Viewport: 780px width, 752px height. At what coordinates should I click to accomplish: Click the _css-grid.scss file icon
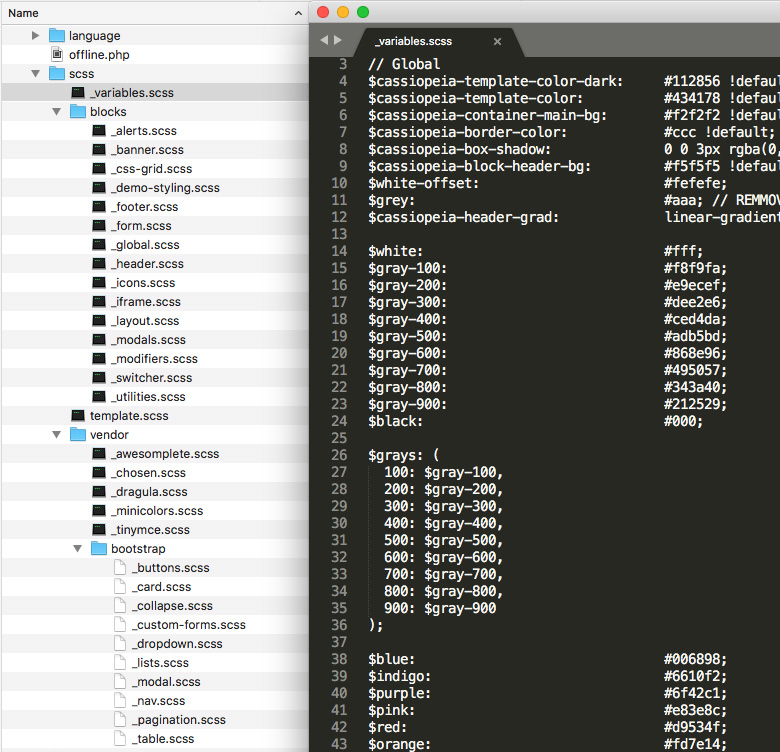[99, 168]
